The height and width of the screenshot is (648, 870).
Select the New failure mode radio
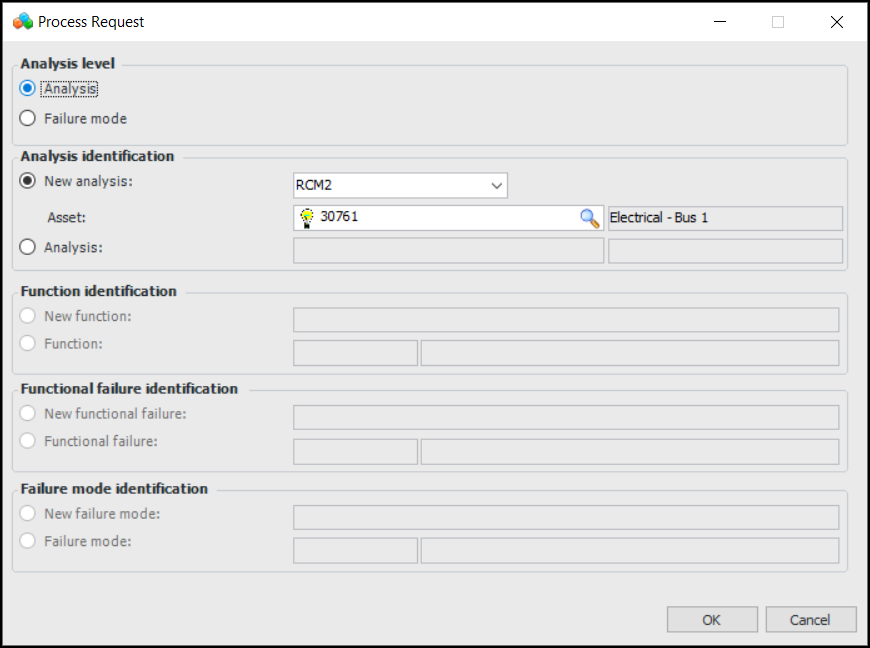pos(28,513)
